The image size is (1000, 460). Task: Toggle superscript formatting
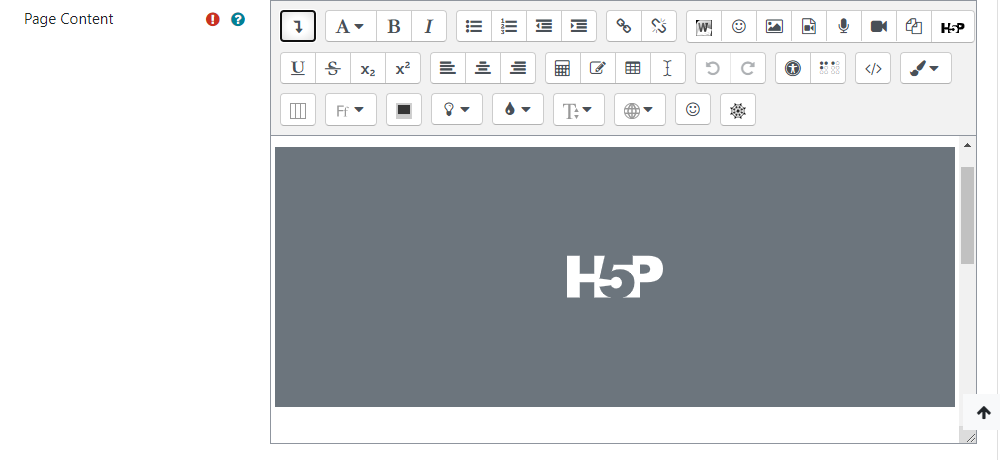coord(403,68)
